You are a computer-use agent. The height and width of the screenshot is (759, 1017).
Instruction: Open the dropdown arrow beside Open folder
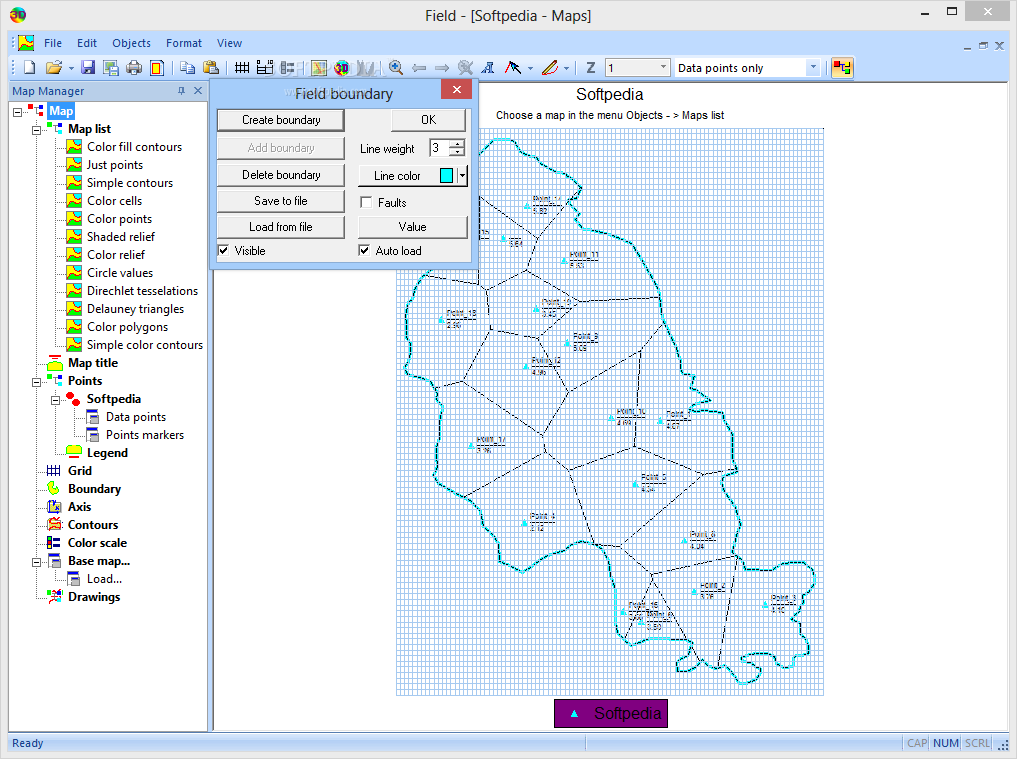[x=71, y=68]
